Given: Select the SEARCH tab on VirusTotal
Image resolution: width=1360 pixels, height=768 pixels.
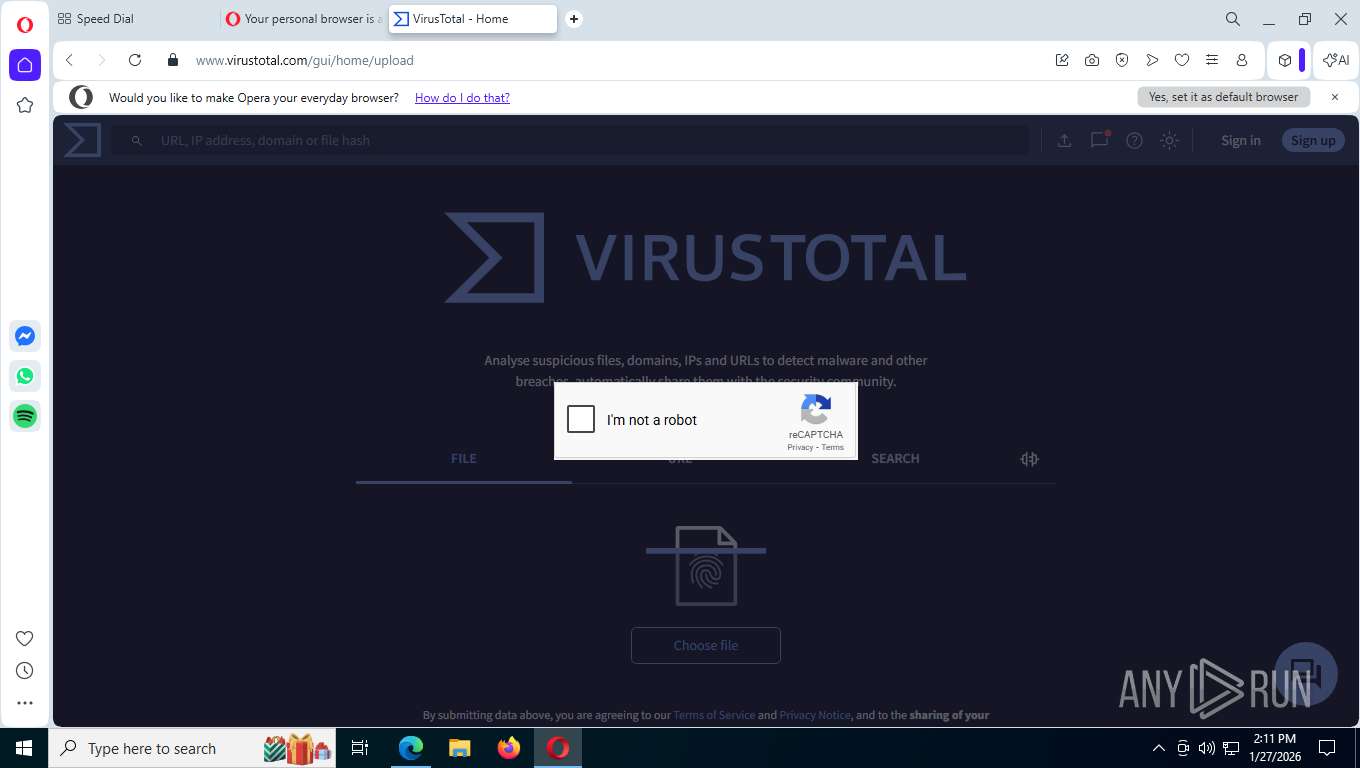Looking at the screenshot, I should click(x=895, y=458).
